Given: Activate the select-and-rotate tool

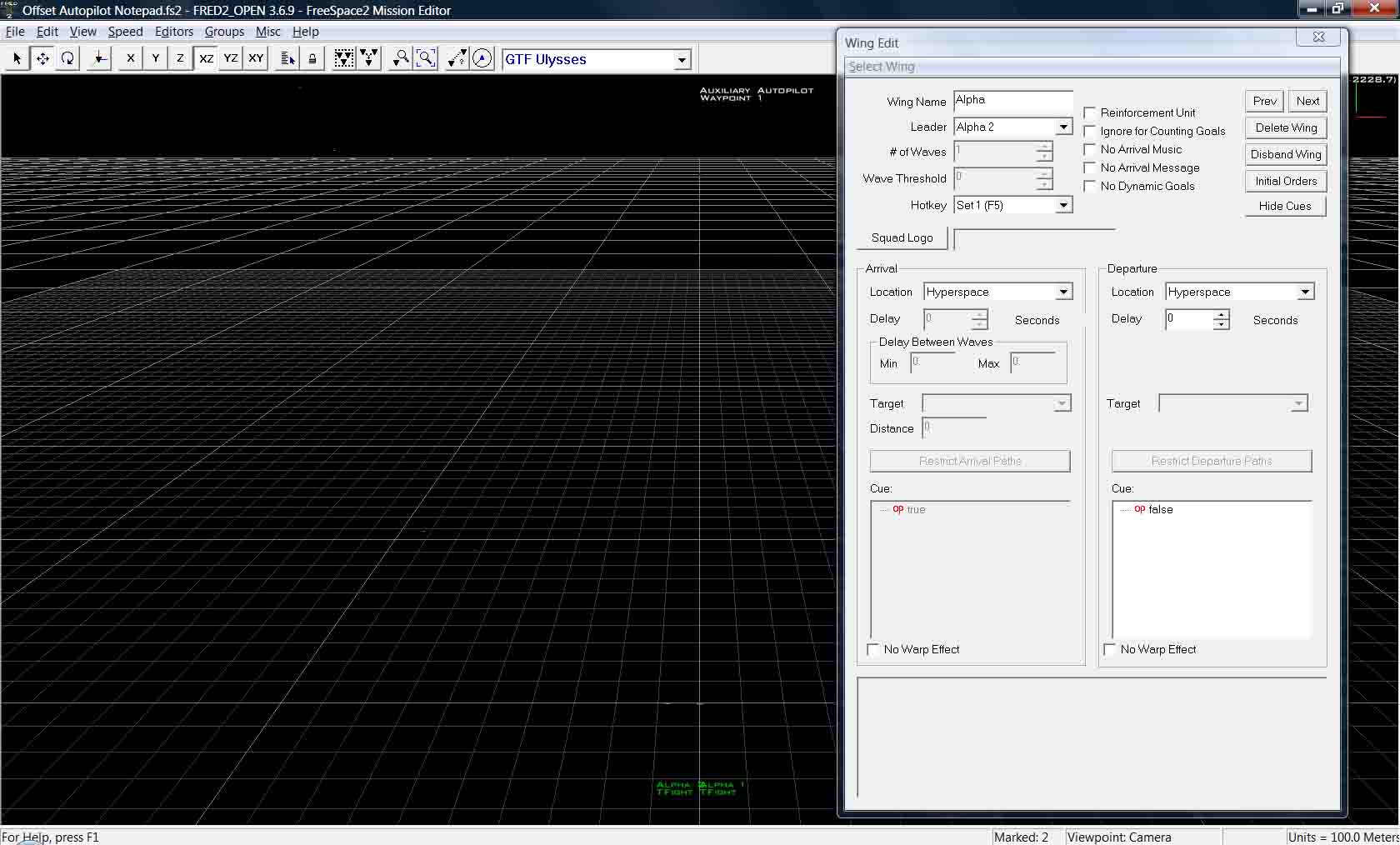Looking at the screenshot, I should (x=67, y=58).
